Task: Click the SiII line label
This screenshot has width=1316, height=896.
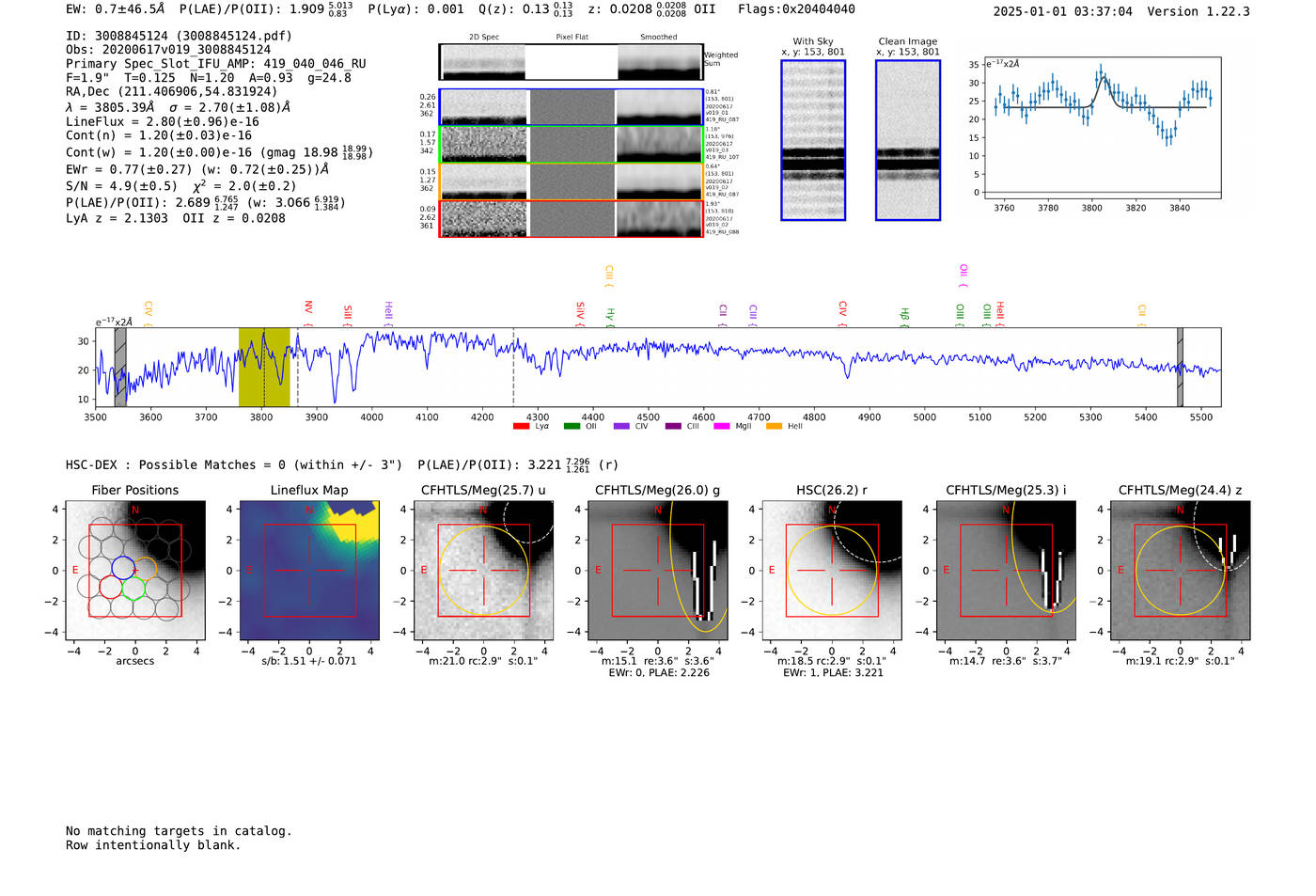Action: (348, 313)
